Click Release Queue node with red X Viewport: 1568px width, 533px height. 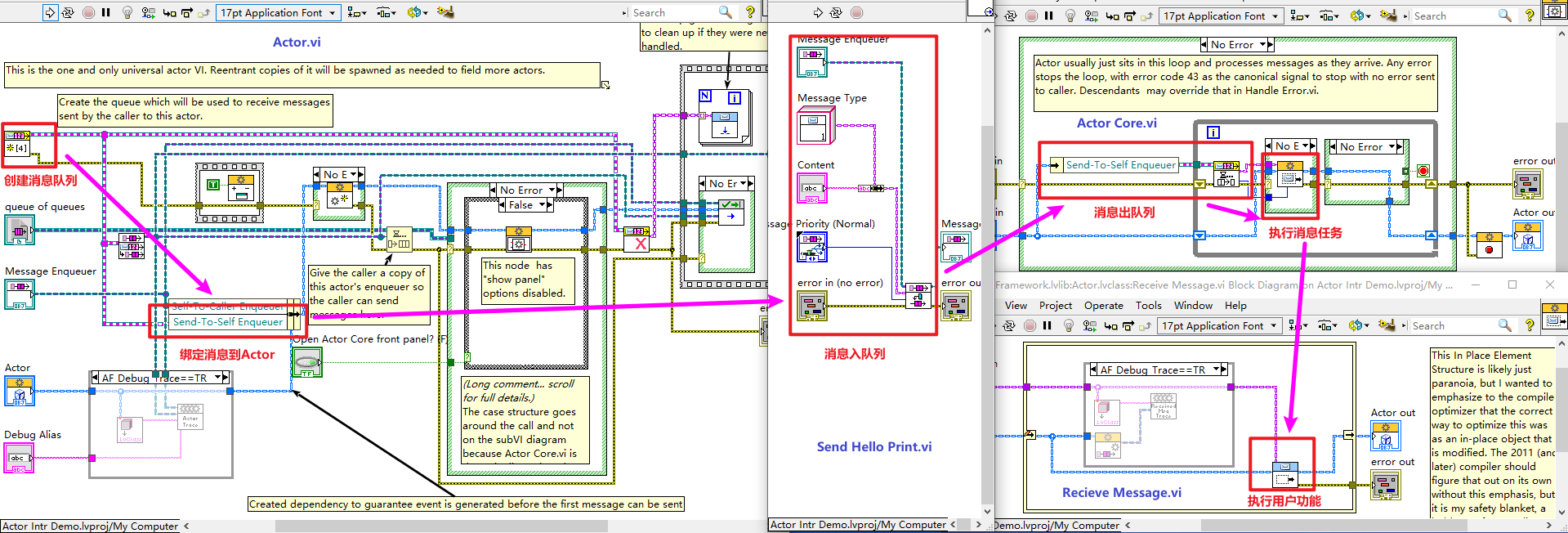tap(637, 240)
